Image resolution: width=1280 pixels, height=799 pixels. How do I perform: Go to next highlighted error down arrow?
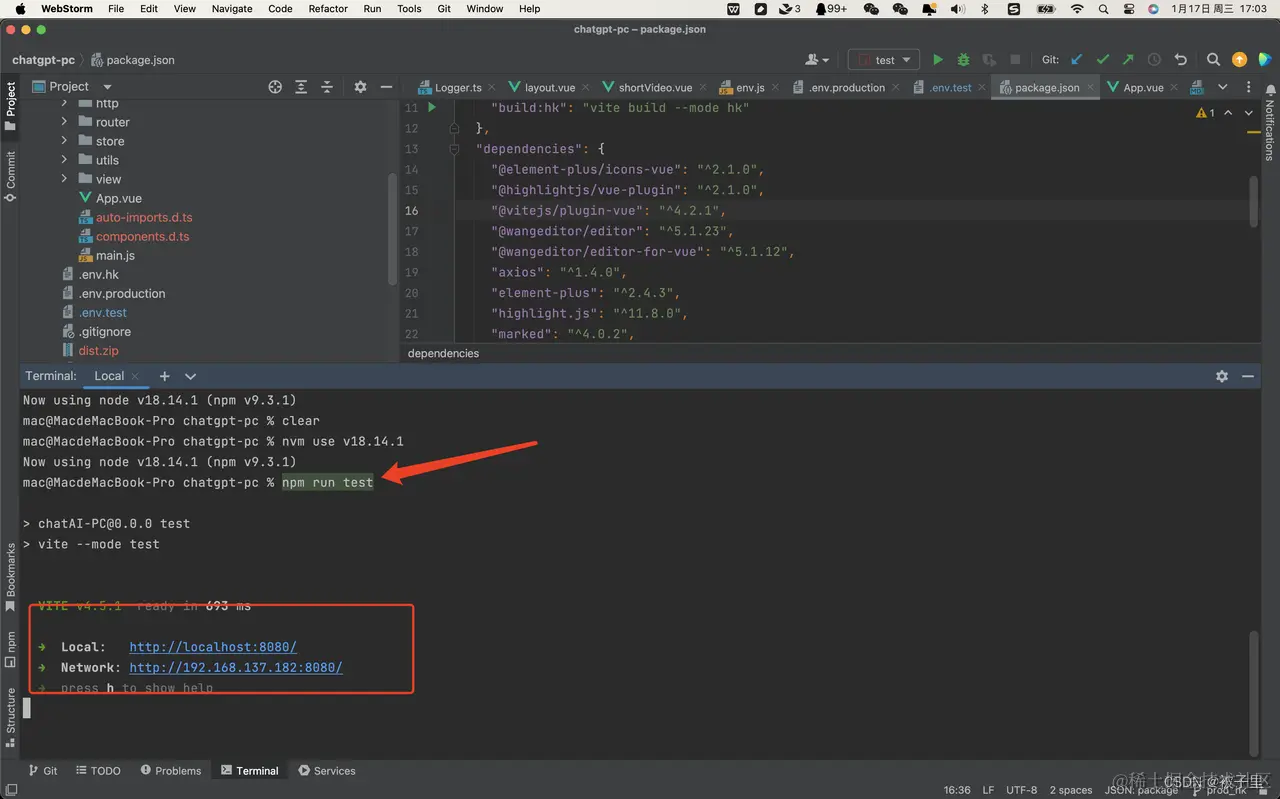(1248, 113)
